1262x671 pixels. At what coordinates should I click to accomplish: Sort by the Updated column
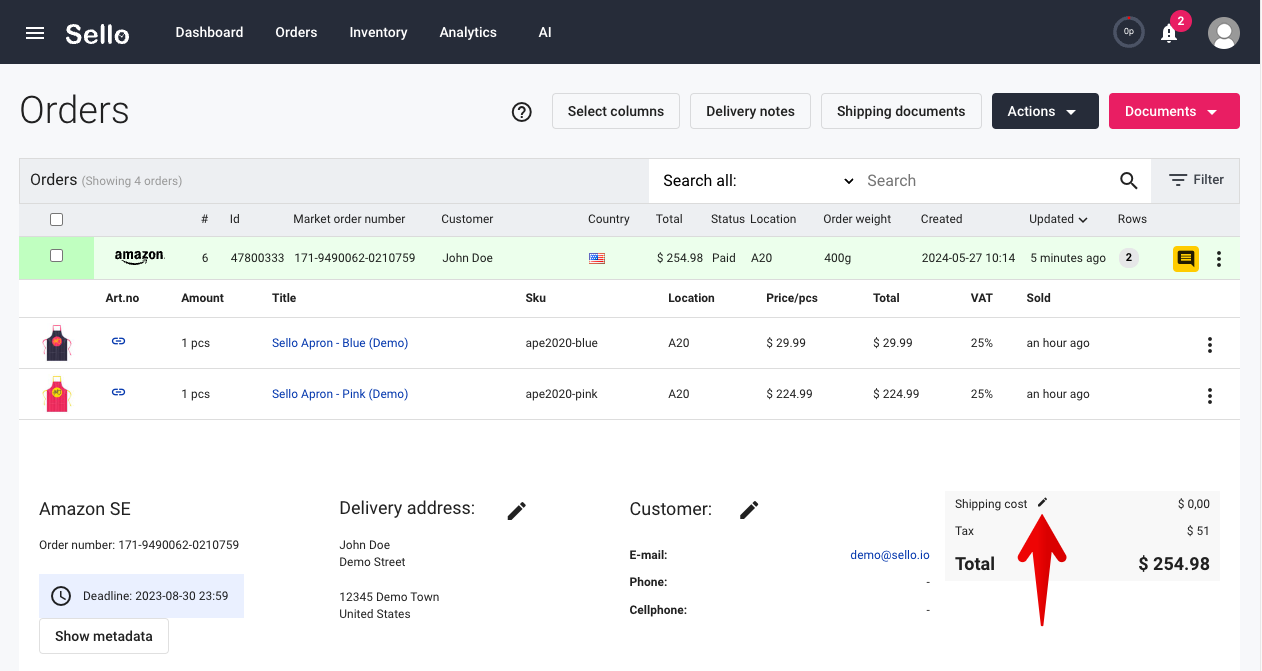(x=1058, y=219)
